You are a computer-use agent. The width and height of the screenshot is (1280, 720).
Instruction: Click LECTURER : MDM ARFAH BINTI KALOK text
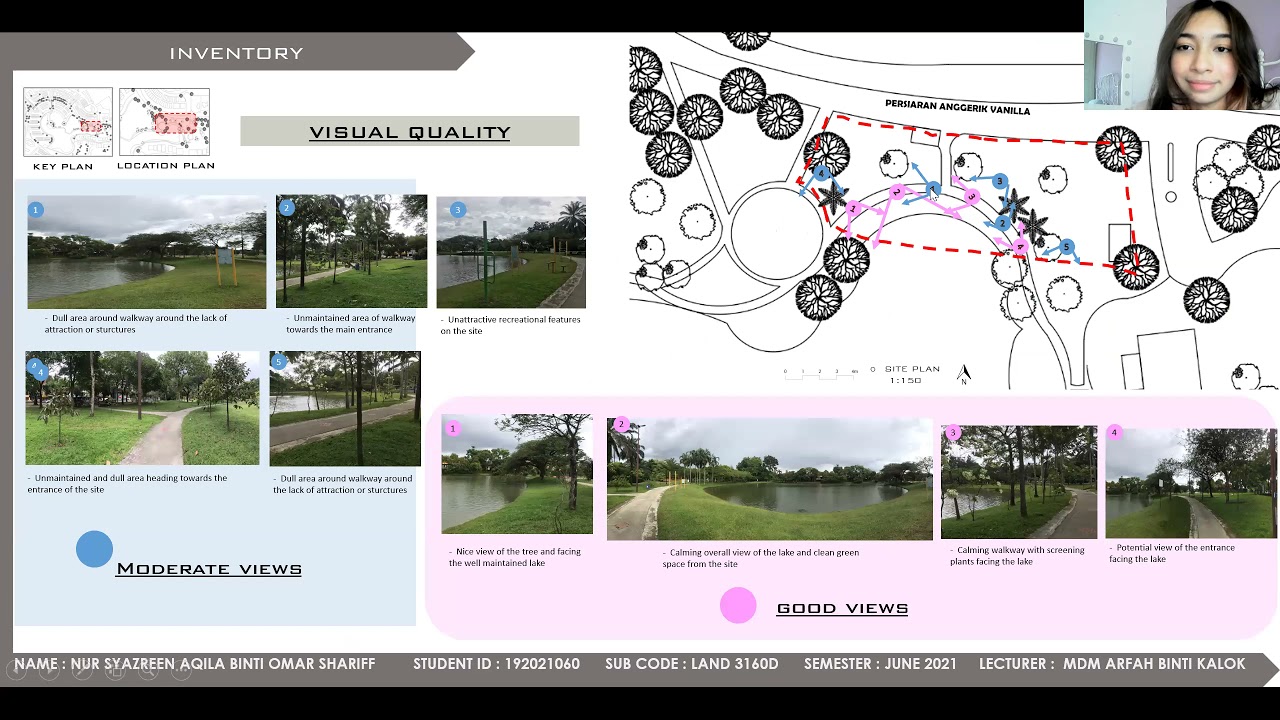pos(1112,664)
